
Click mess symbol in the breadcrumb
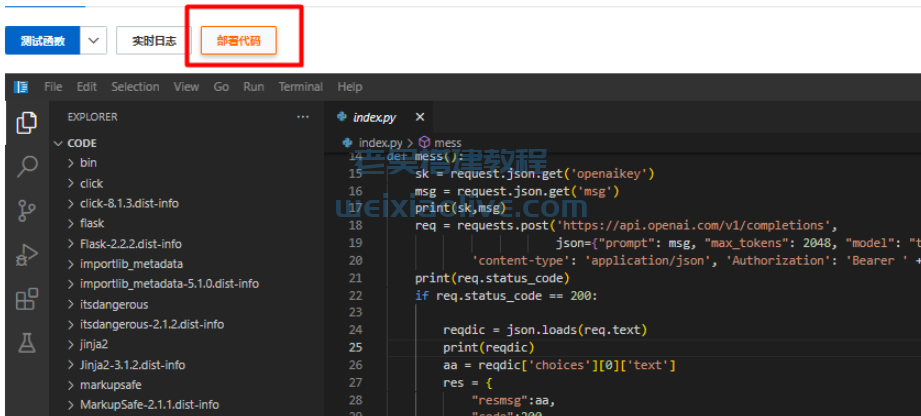coord(447,143)
